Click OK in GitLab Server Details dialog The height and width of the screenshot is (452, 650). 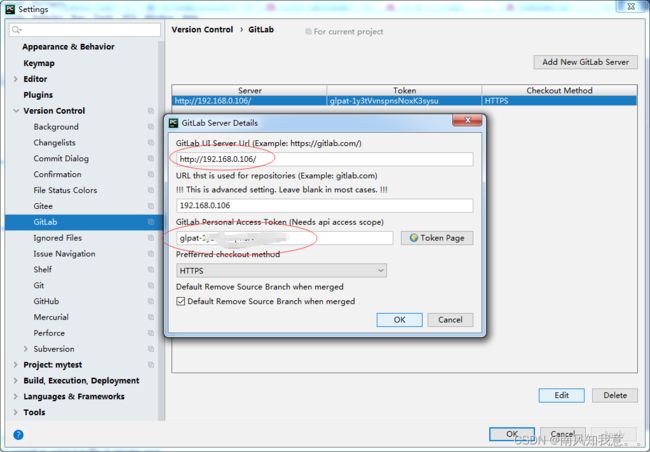click(x=400, y=320)
